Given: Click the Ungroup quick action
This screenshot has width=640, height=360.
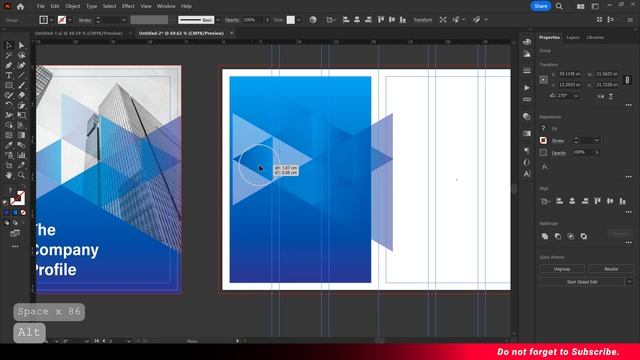Looking at the screenshot, I should (x=562, y=269).
